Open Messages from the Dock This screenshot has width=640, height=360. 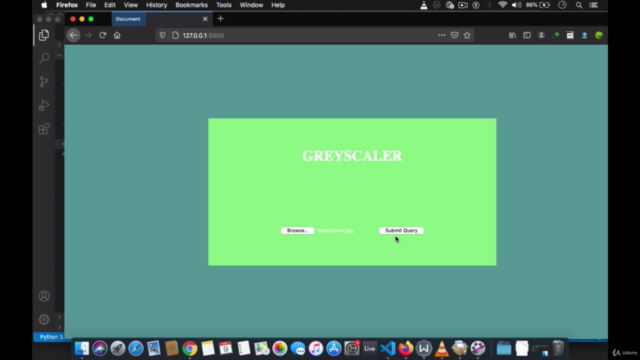pos(298,349)
